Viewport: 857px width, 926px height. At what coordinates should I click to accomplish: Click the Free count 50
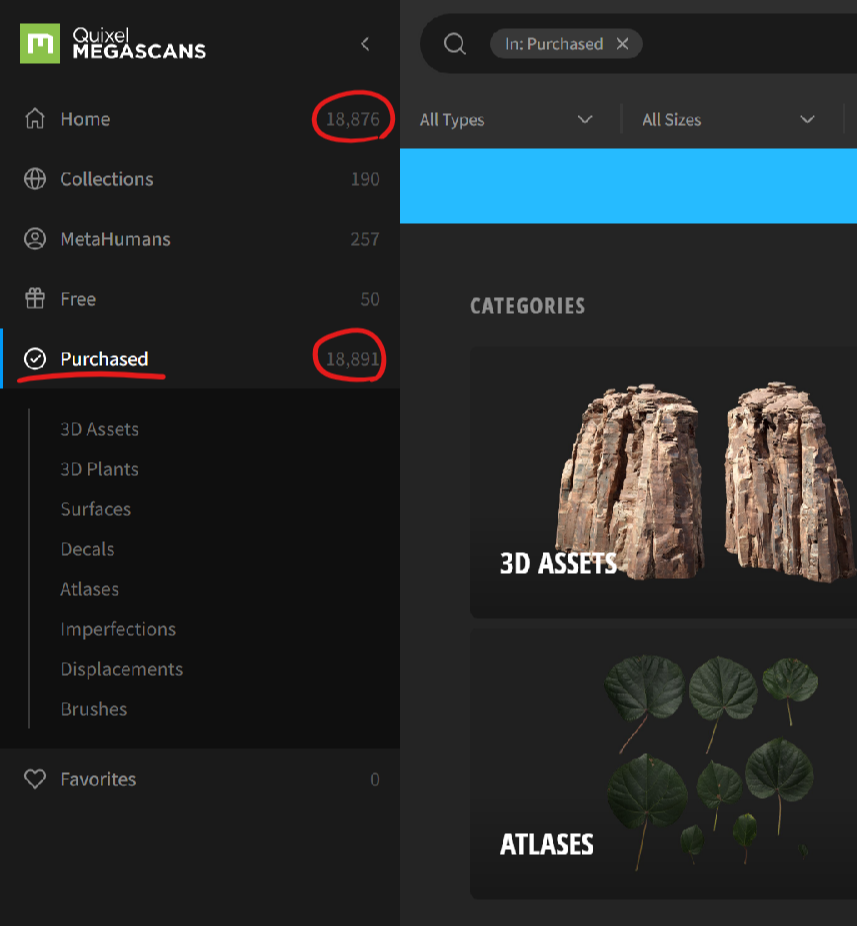coord(370,299)
